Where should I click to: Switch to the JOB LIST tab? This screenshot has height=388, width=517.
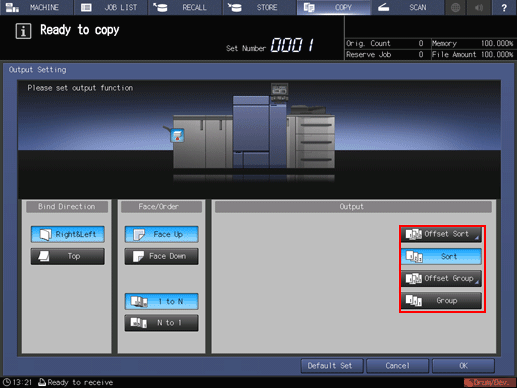point(111,7)
